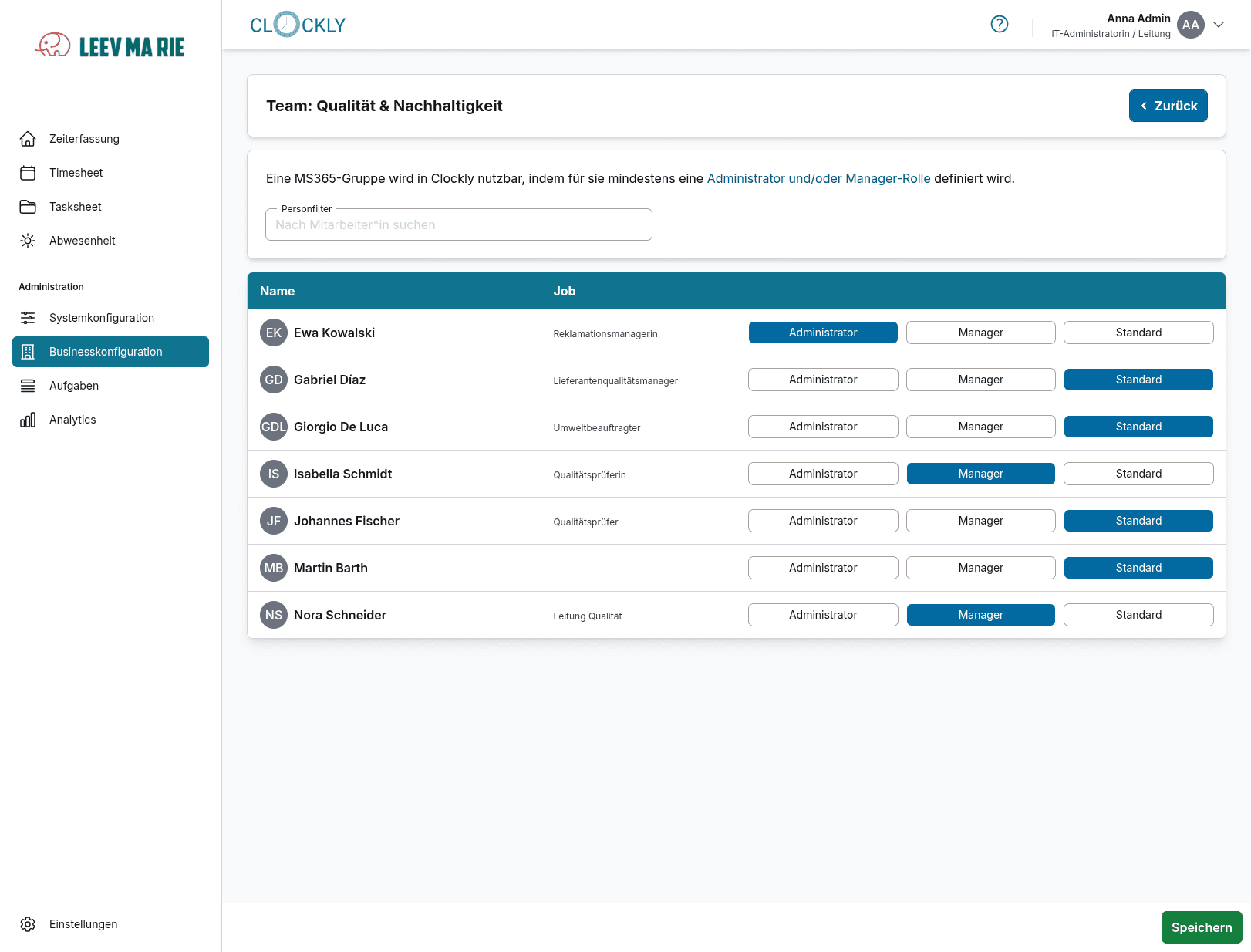Open the Aufgaben menu item

point(74,386)
